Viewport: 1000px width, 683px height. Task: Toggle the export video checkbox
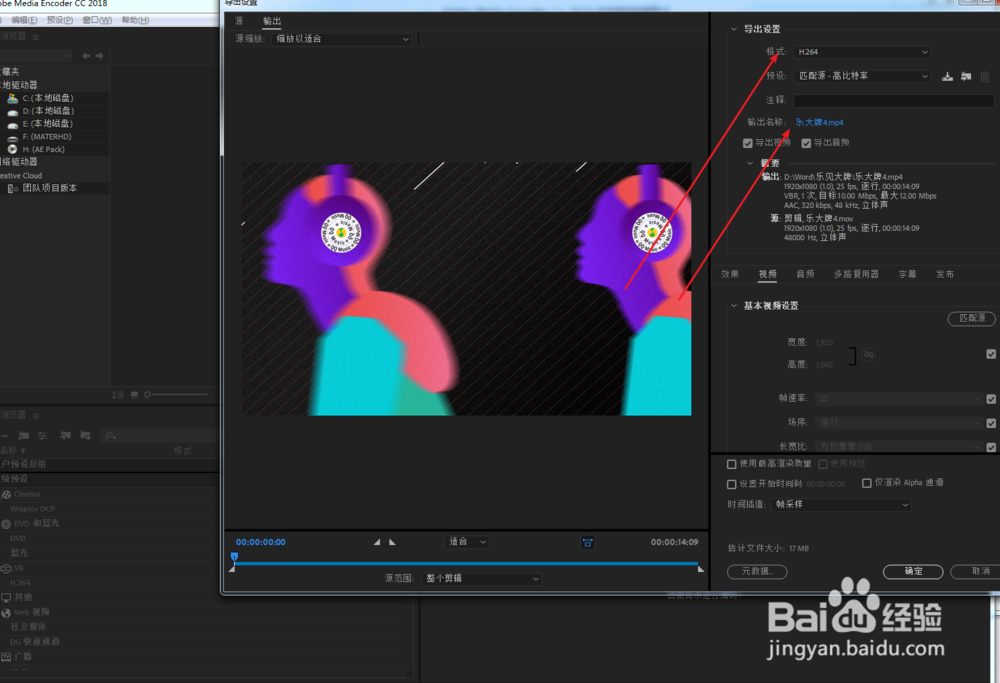pyautogui.click(x=747, y=143)
